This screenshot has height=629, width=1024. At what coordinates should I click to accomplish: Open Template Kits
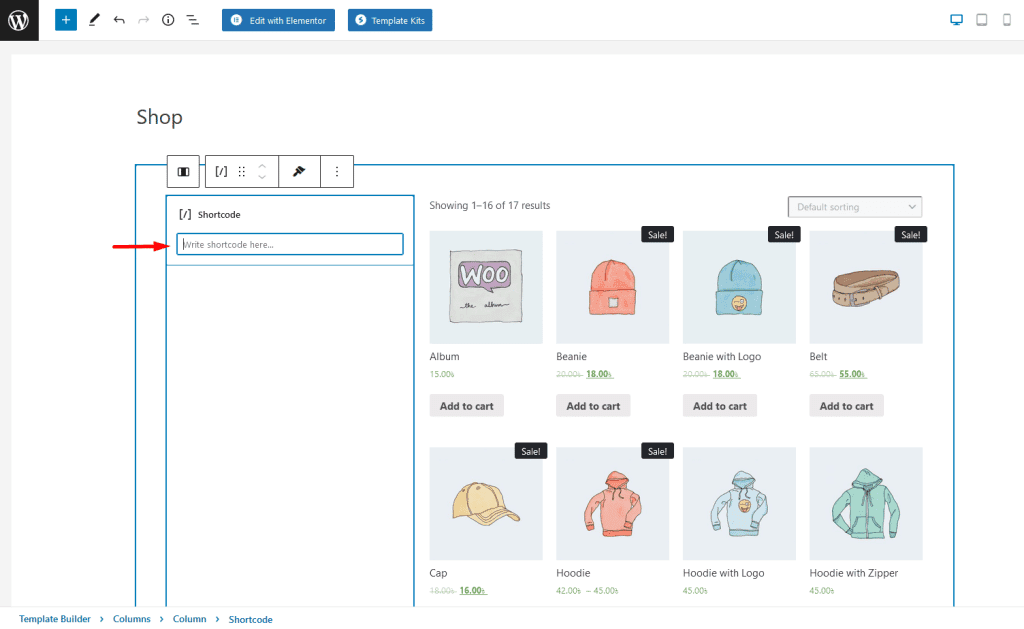pyautogui.click(x=390, y=20)
